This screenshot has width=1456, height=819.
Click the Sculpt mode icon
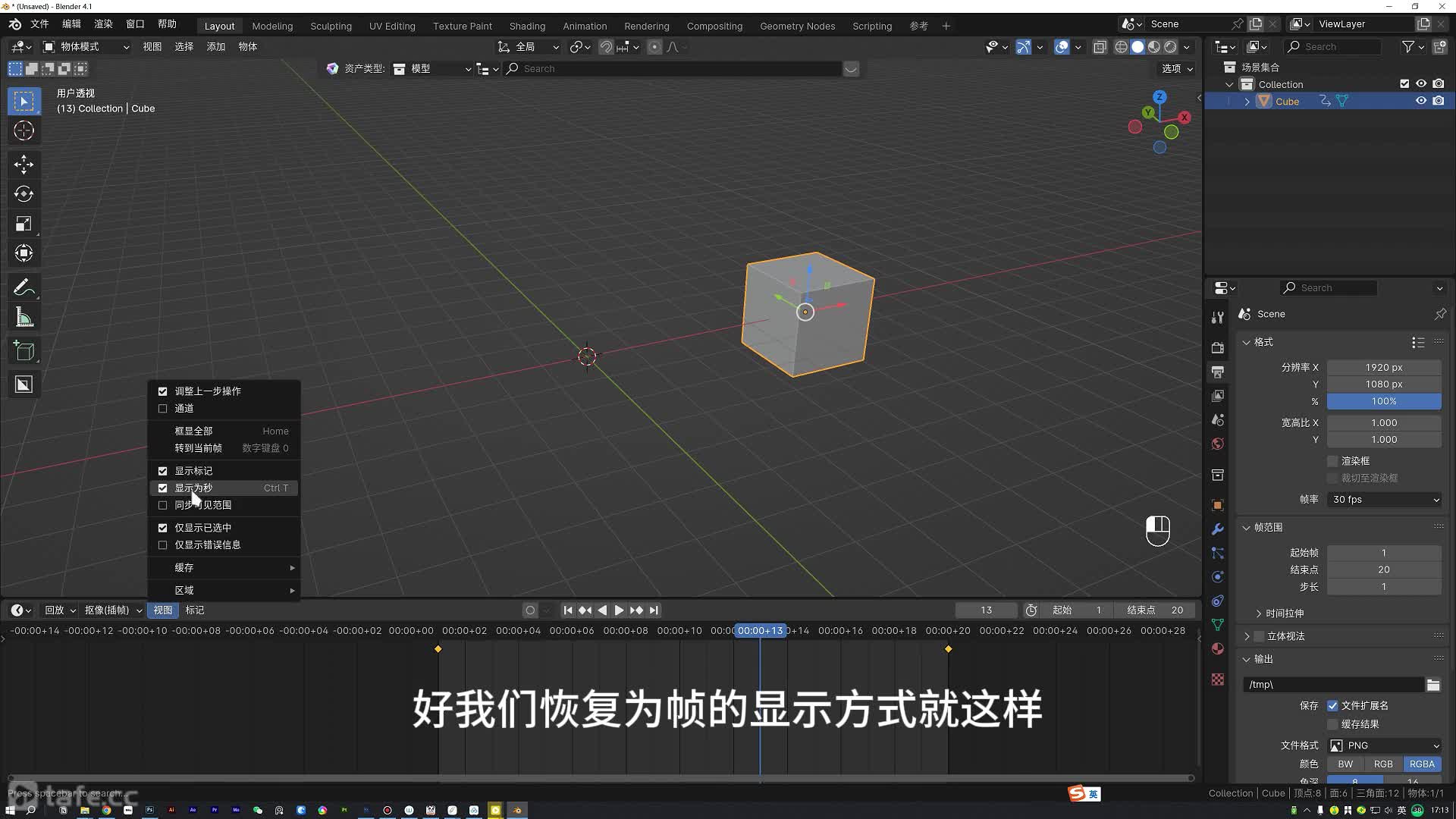click(x=329, y=25)
